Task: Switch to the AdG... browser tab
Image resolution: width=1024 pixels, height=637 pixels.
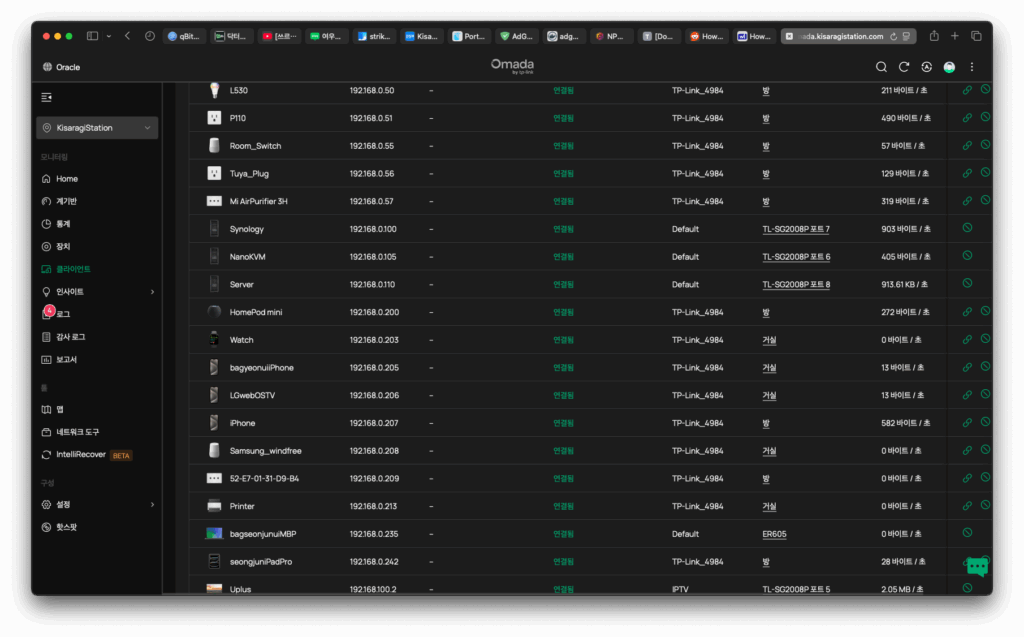Action: [x=517, y=36]
